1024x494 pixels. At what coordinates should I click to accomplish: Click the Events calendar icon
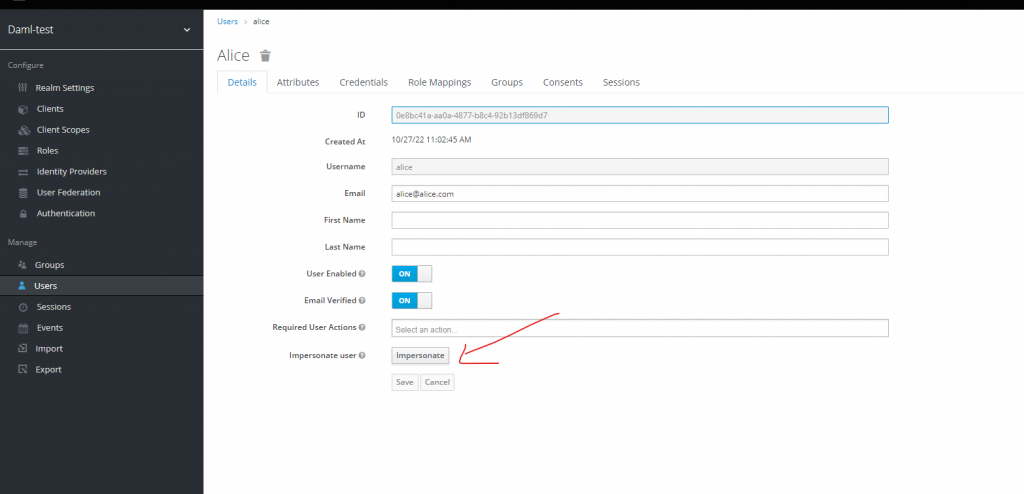23,328
